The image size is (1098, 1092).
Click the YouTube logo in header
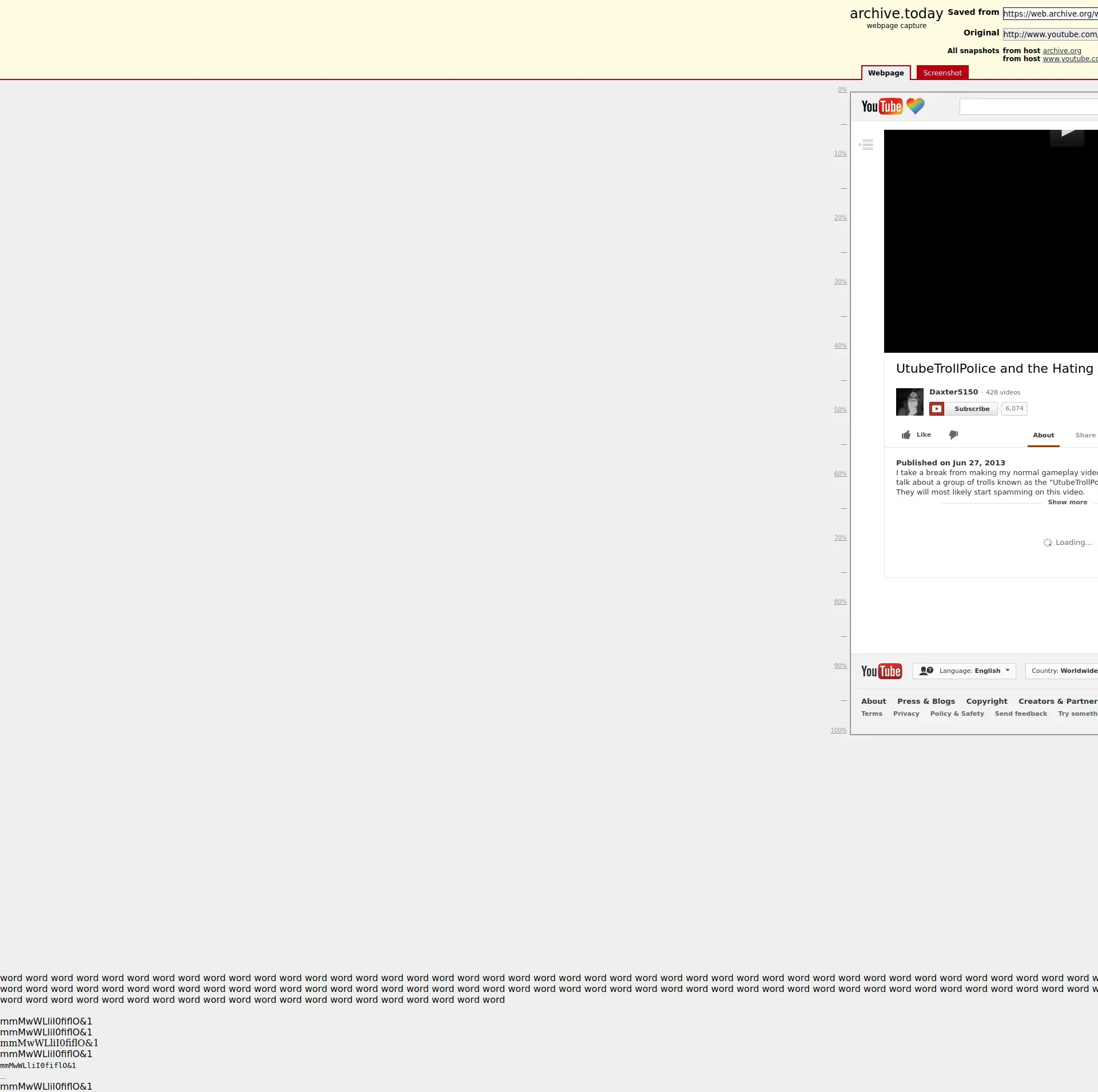tap(881, 107)
